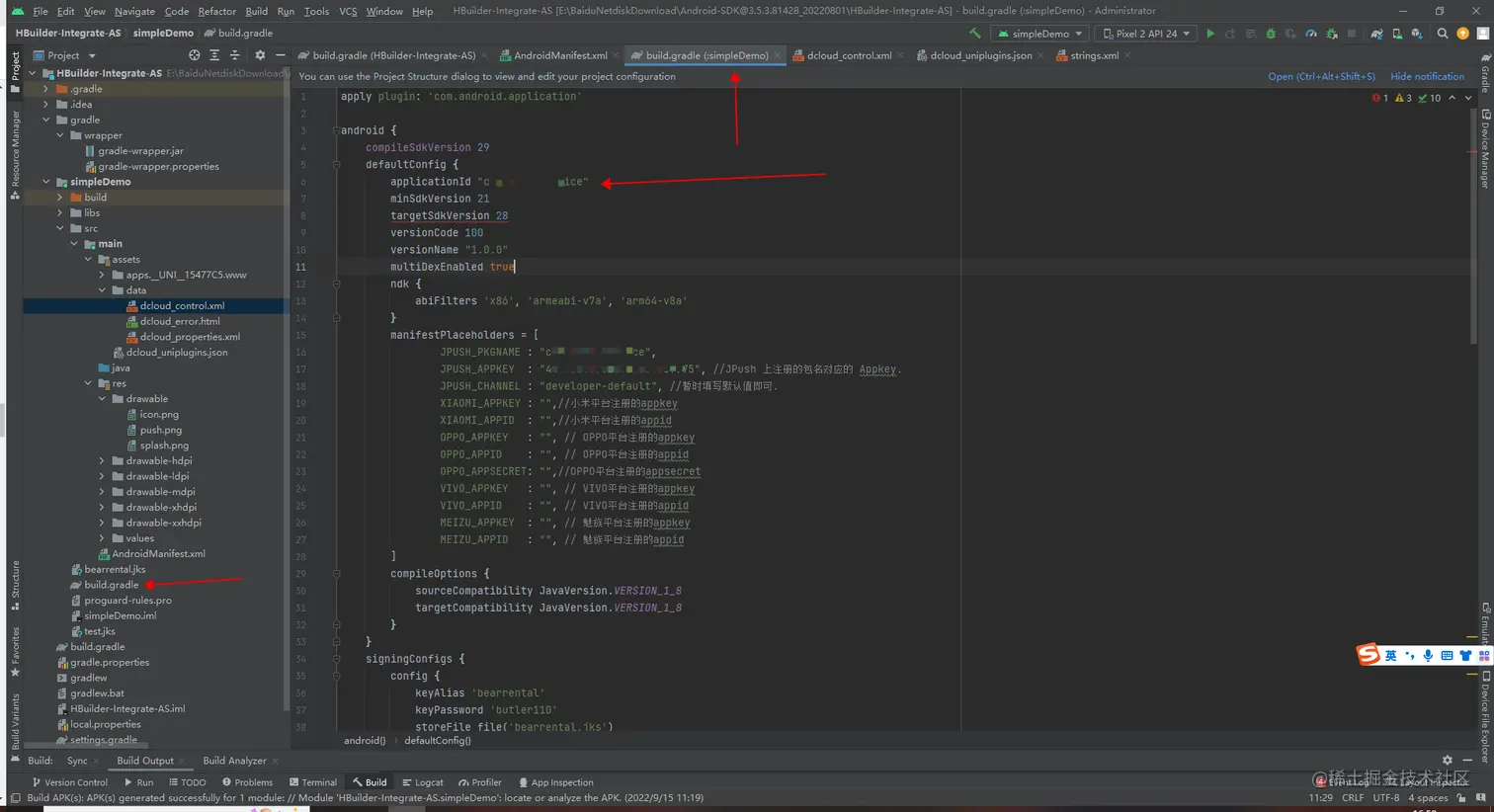This screenshot has height=812, width=1494.
Task: Open the Version Control tool window
Action: coord(69,782)
